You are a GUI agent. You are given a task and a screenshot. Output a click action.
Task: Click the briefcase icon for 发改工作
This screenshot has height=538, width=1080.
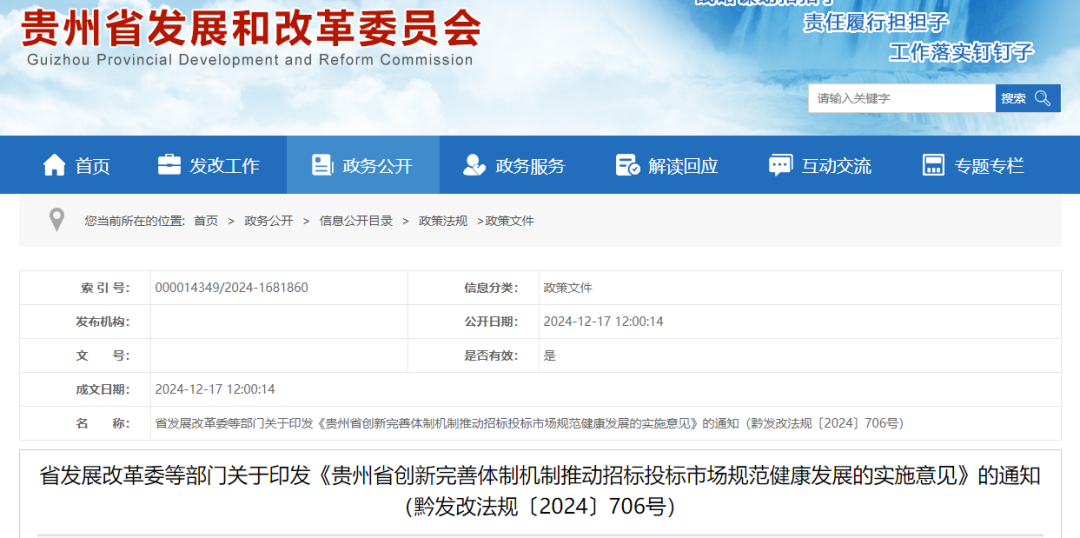coord(169,165)
